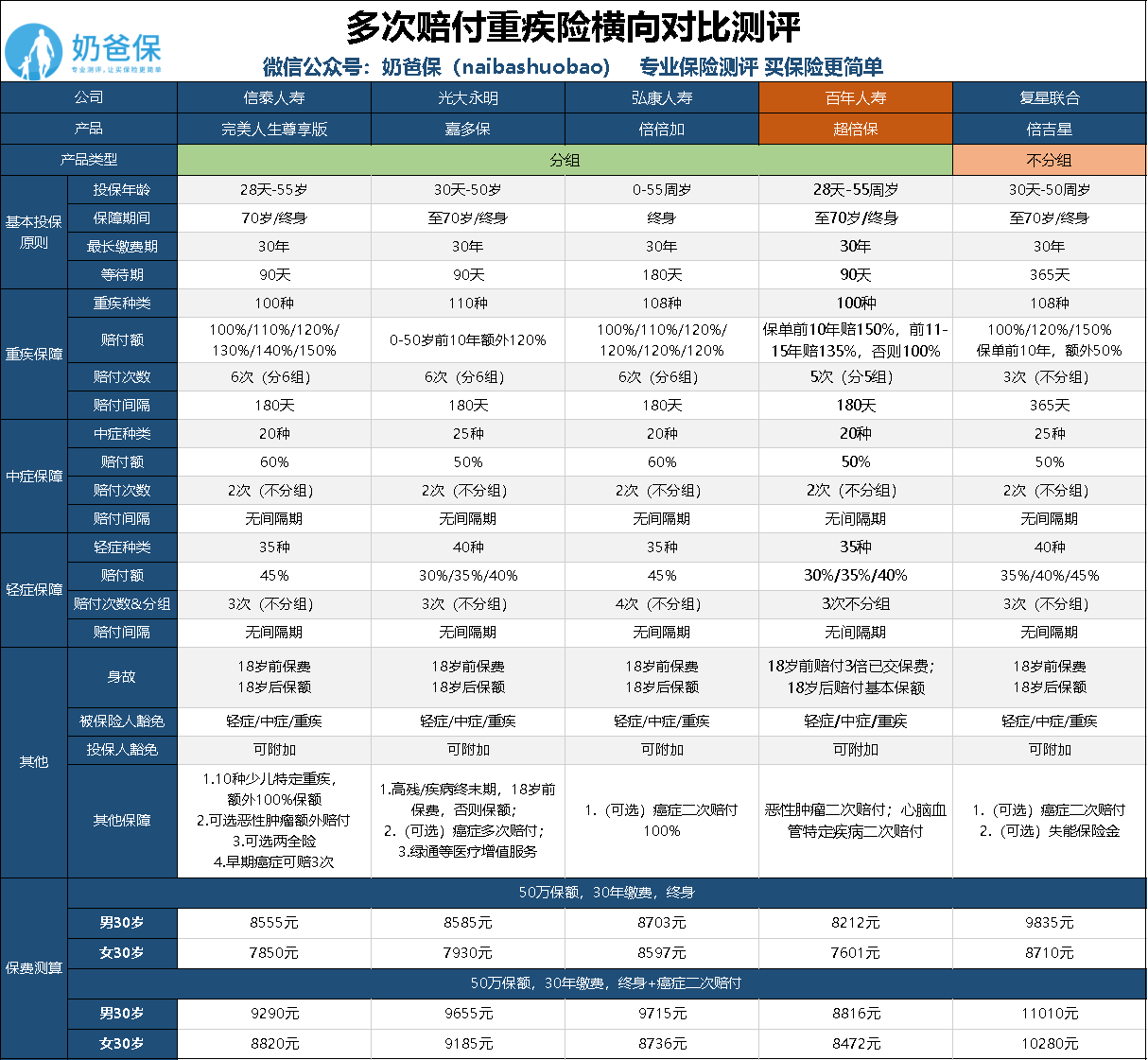Click product name 完美人生尊享版
Image resolution: width=1148 pixels, height=1060 pixels.
[x=274, y=130]
